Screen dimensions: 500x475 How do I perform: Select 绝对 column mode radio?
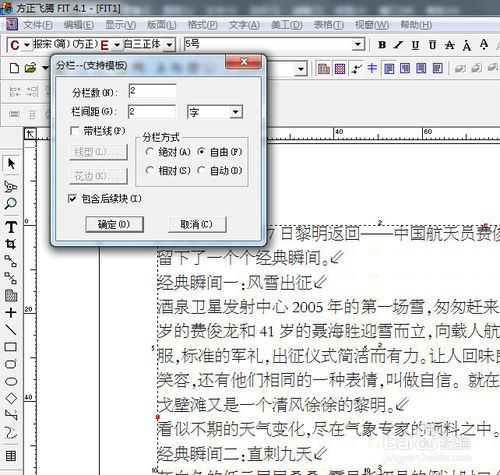[149, 152]
